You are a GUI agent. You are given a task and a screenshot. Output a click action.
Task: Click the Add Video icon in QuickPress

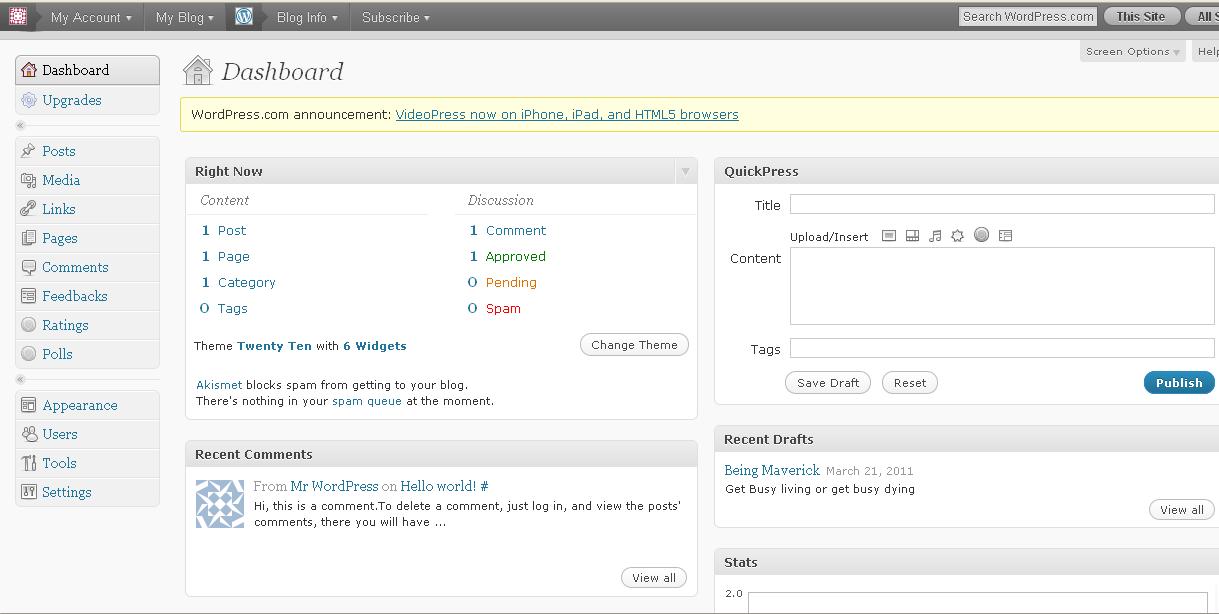(912, 236)
